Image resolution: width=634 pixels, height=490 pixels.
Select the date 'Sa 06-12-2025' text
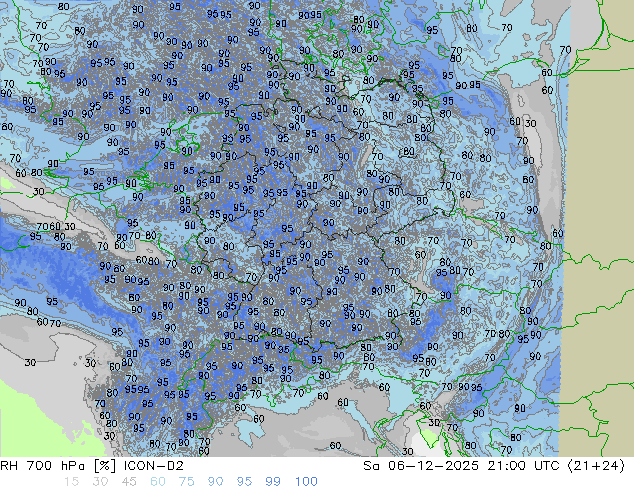click(x=421, y=466)
